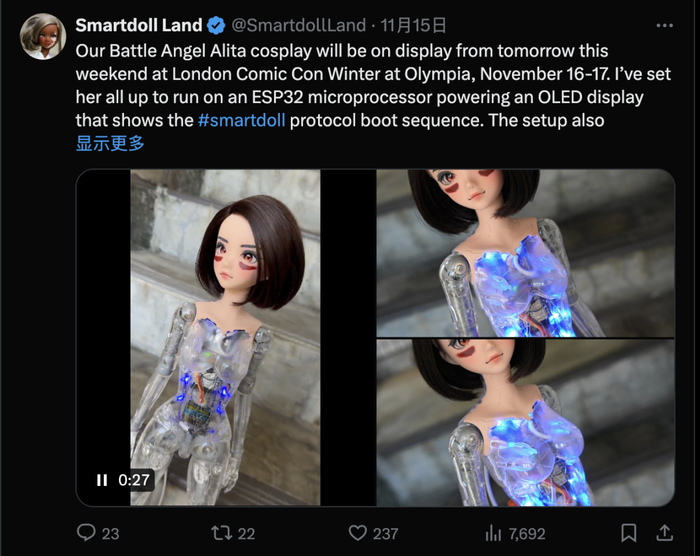The image size is (700, 556).
Task: Click the Smartdoll Land display name
Action: click(139, 25)
